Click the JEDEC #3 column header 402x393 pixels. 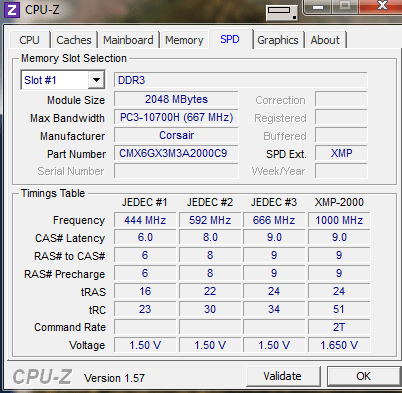274,202
